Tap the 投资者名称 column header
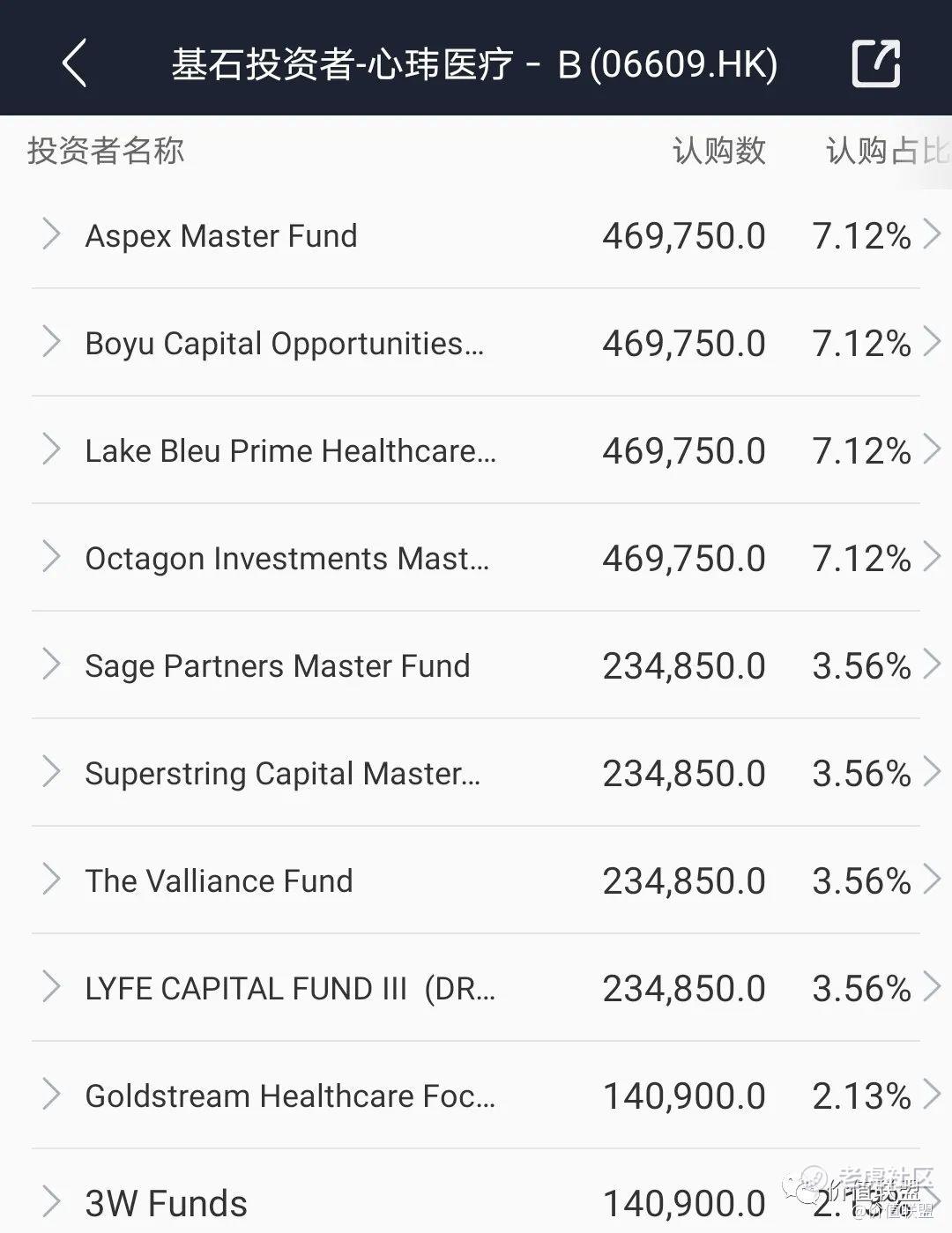The height and width of the screenshot is (1233, 952). point(106,151)
